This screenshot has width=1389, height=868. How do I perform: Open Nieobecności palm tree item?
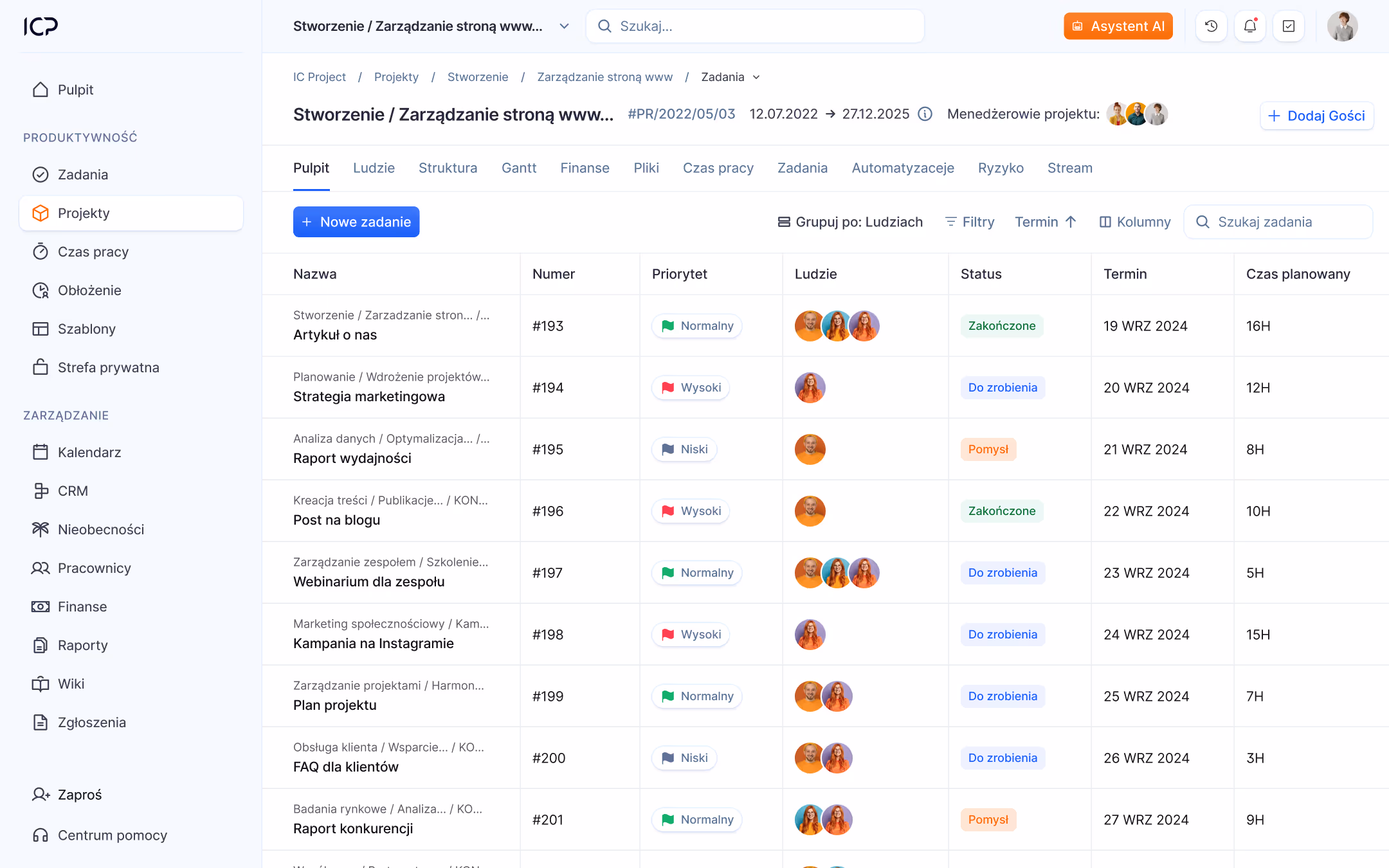pyautogui.click(x=100, y=529)
